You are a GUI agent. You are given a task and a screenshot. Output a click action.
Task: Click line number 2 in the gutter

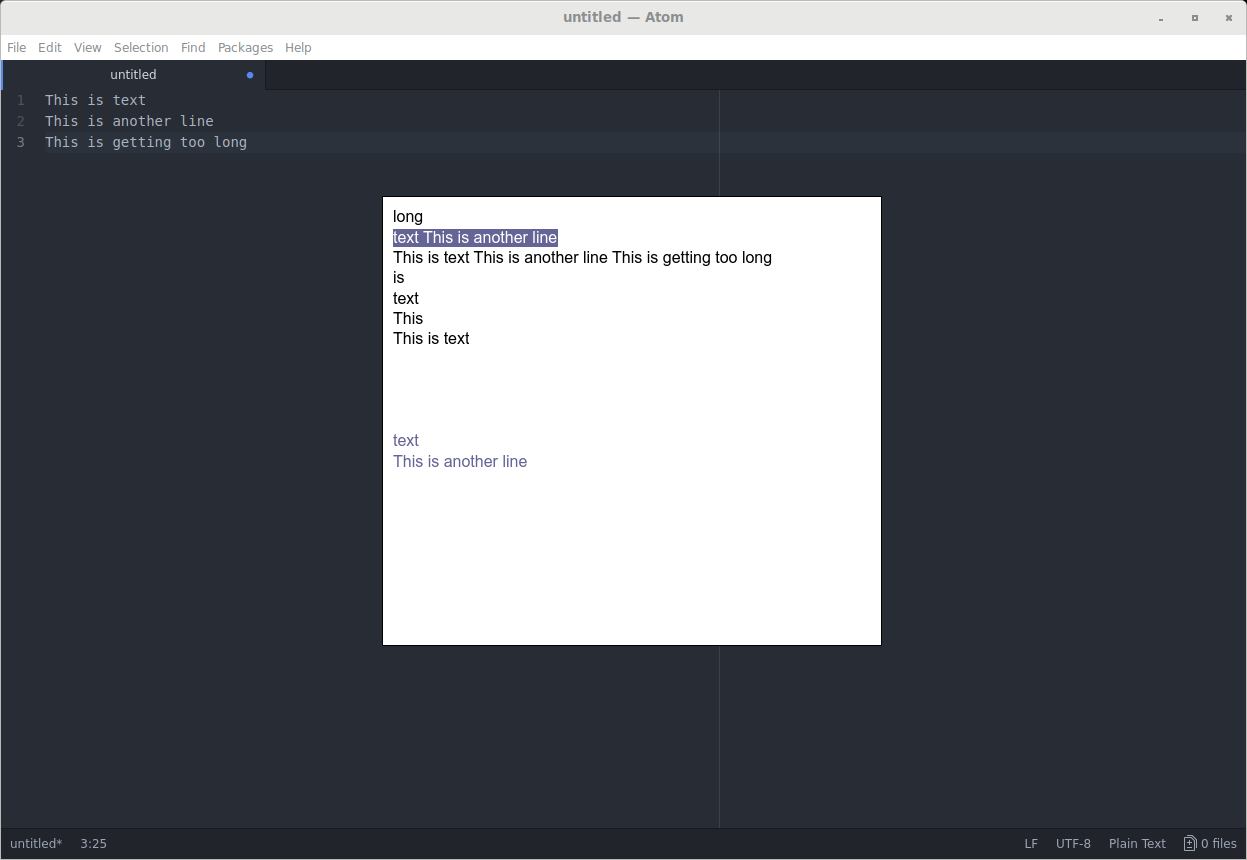tap(20, 121)
